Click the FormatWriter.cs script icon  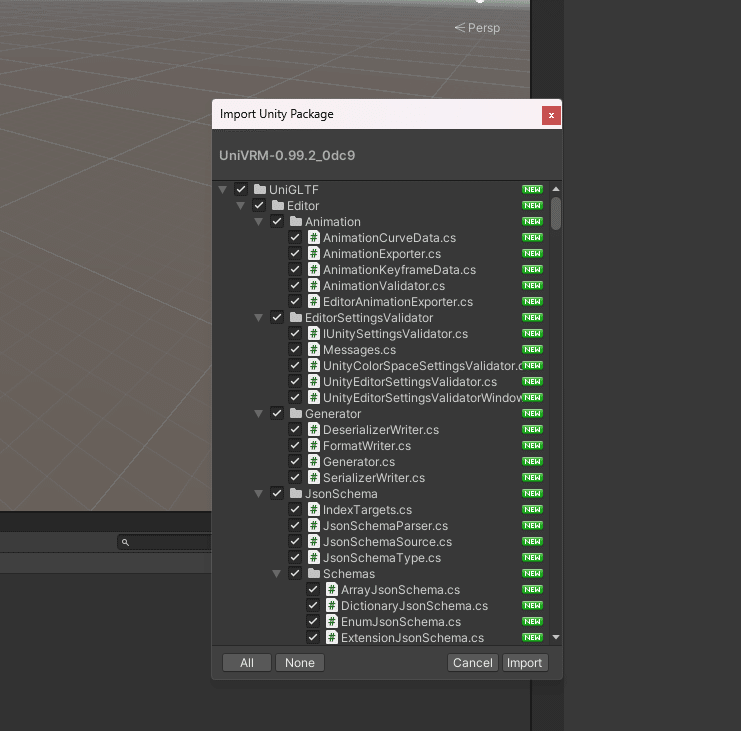314,446
